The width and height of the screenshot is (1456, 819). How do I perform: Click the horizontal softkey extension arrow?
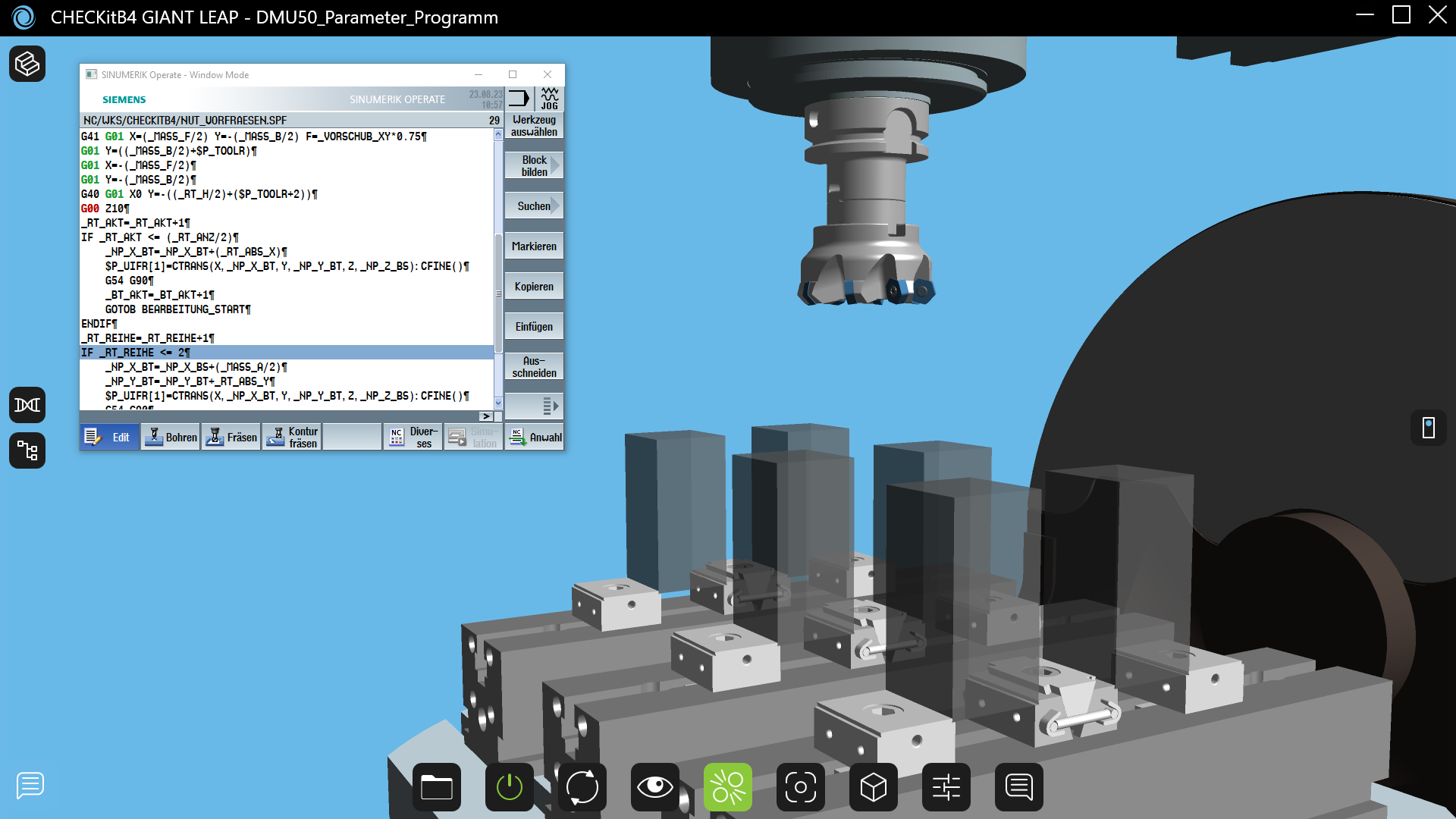pyautogui.click(x=486, y=416)
